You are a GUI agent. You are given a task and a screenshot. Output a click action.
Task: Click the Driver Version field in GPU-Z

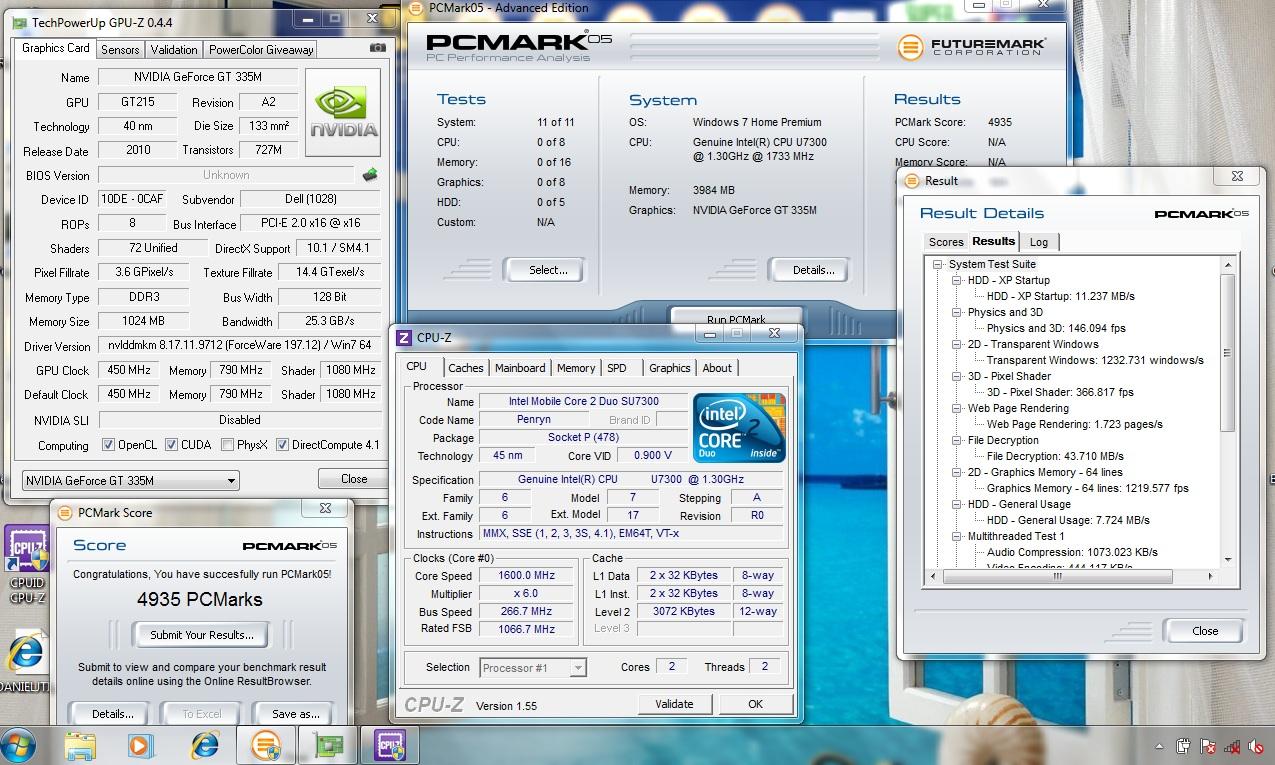239,346
